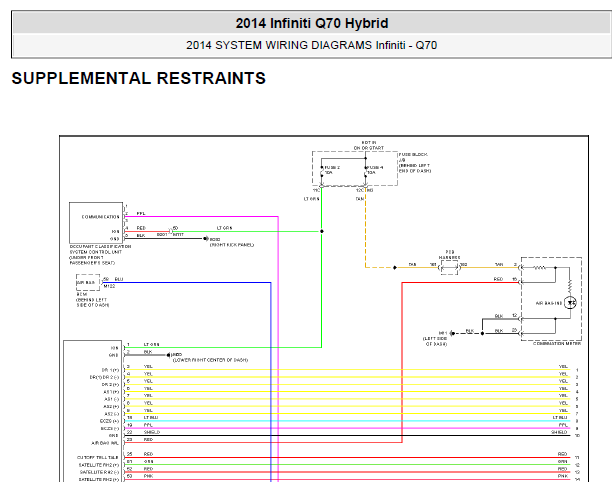The image size is (612, 482).
Task: Click the 'CUTOFF TELL TALE' pin label
Action: (98, 458)
